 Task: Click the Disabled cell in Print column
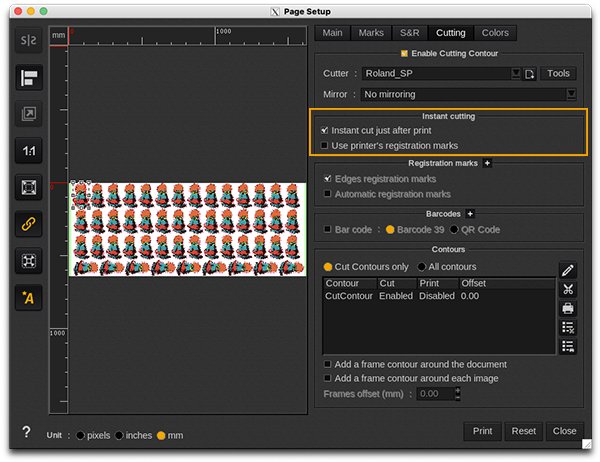pos(437,296)
